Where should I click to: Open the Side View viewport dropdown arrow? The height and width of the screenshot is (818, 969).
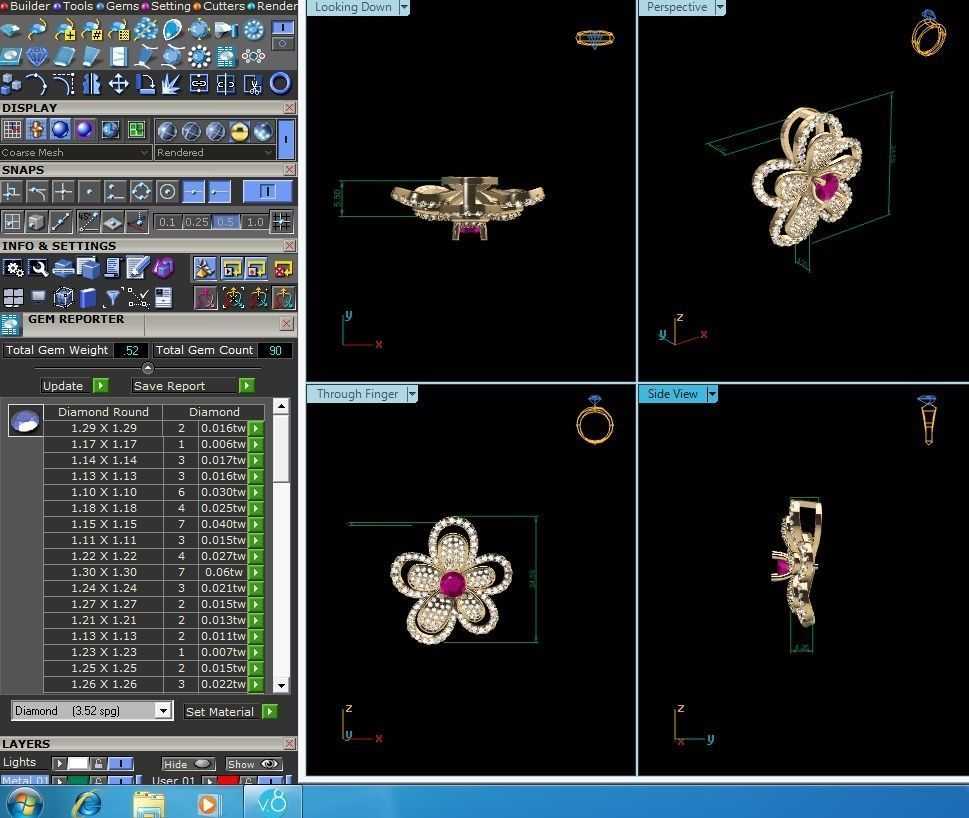(x=712, y=394)
